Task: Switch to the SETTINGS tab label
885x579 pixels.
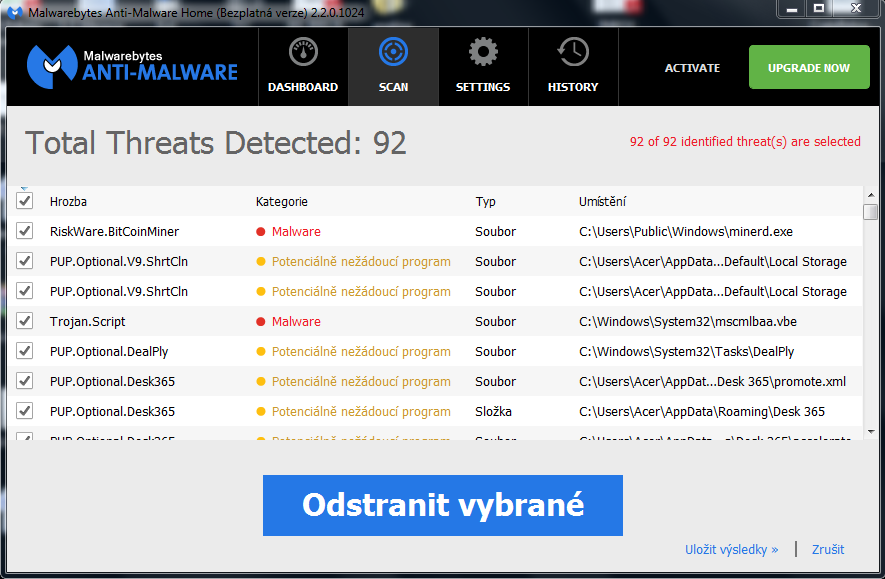Action: pyautogui.click(x=483, y=87)
